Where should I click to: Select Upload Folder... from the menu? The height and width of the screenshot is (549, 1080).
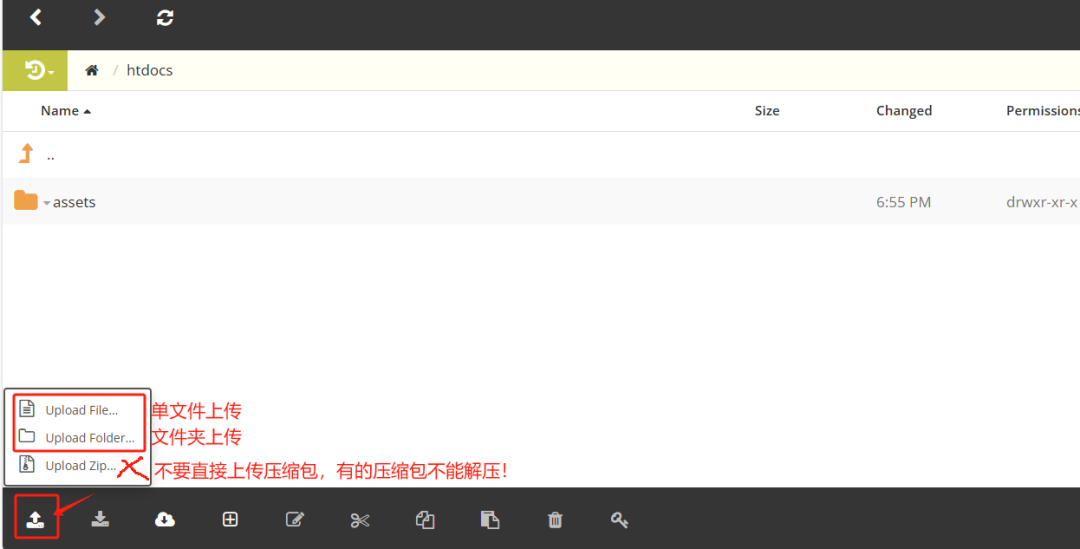pos(88,438)
